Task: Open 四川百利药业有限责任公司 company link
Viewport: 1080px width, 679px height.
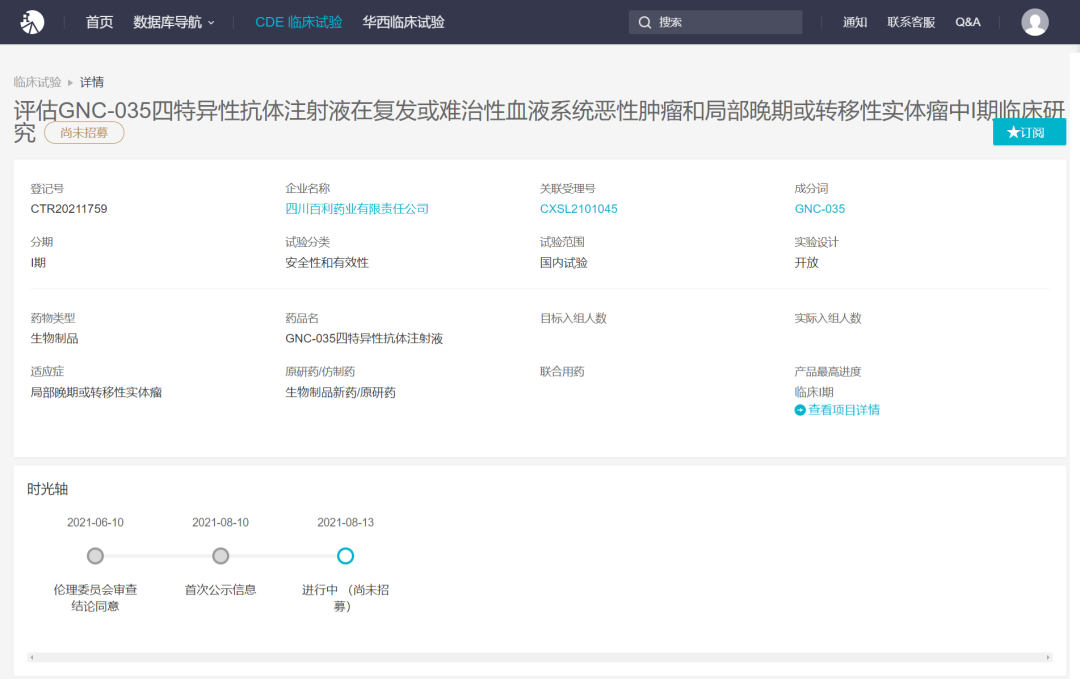Action: tap(357, 209)
